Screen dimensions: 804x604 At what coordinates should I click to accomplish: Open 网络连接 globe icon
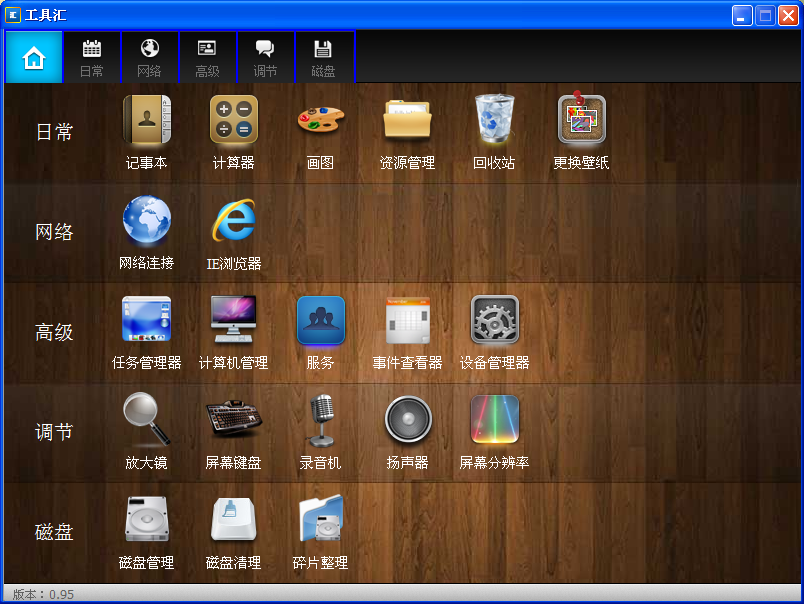click(x=147, y=219)
